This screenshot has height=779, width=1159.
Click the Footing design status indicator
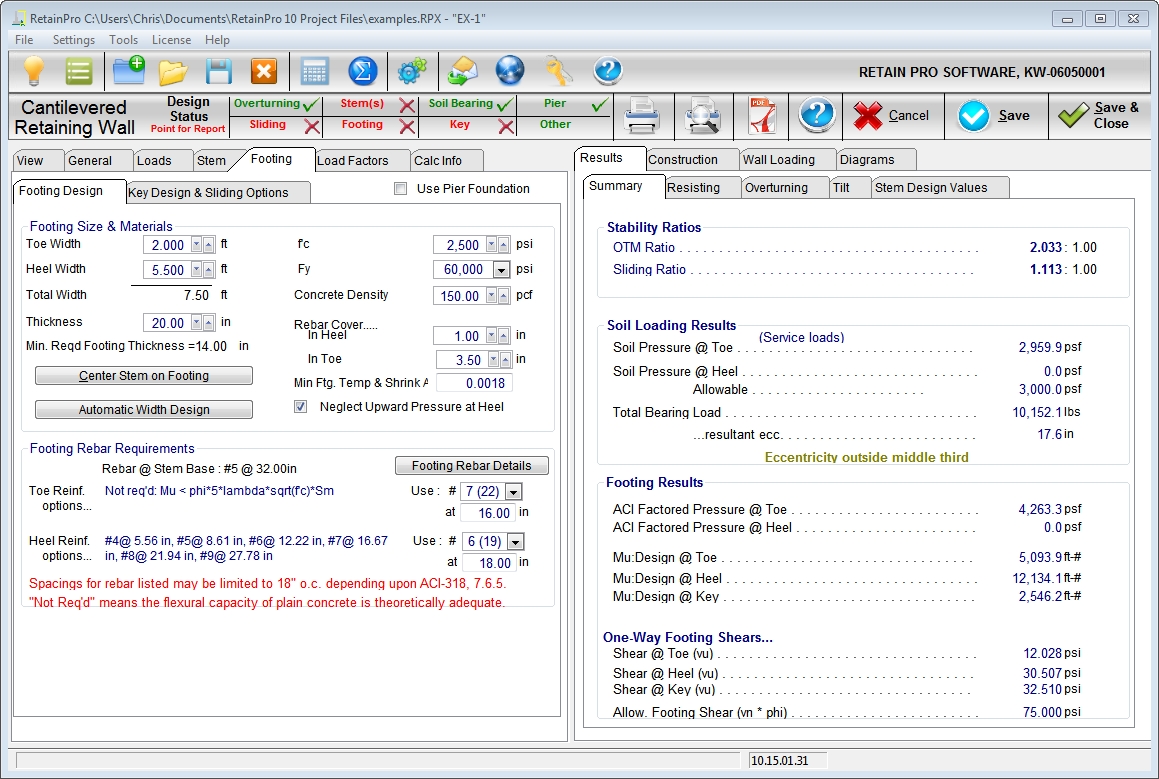click(371, 126)
